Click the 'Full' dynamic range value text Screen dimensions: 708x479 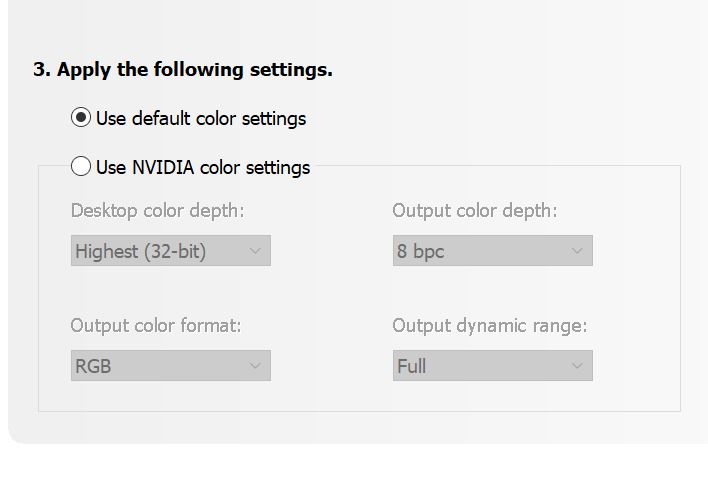[x=411, y=366]
